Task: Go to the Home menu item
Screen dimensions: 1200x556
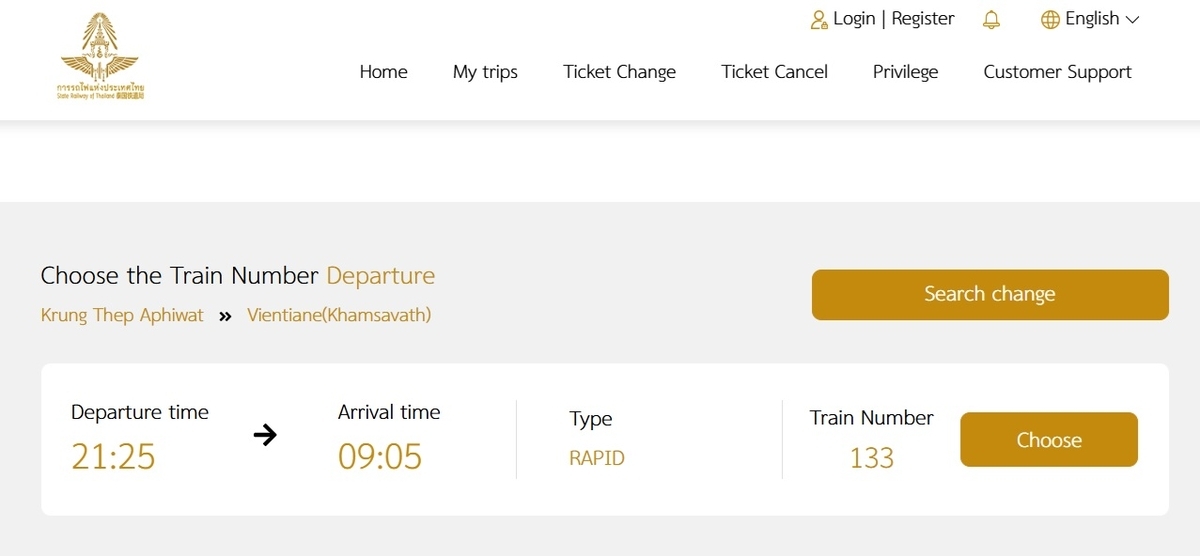Action: 384,71
